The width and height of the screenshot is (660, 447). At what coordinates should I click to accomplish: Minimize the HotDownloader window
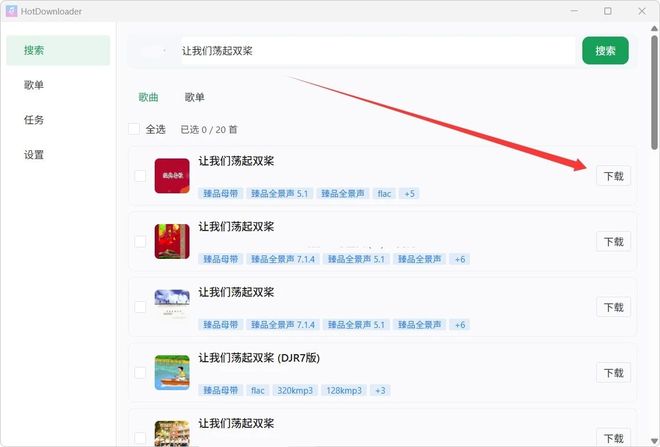point(574,11)
